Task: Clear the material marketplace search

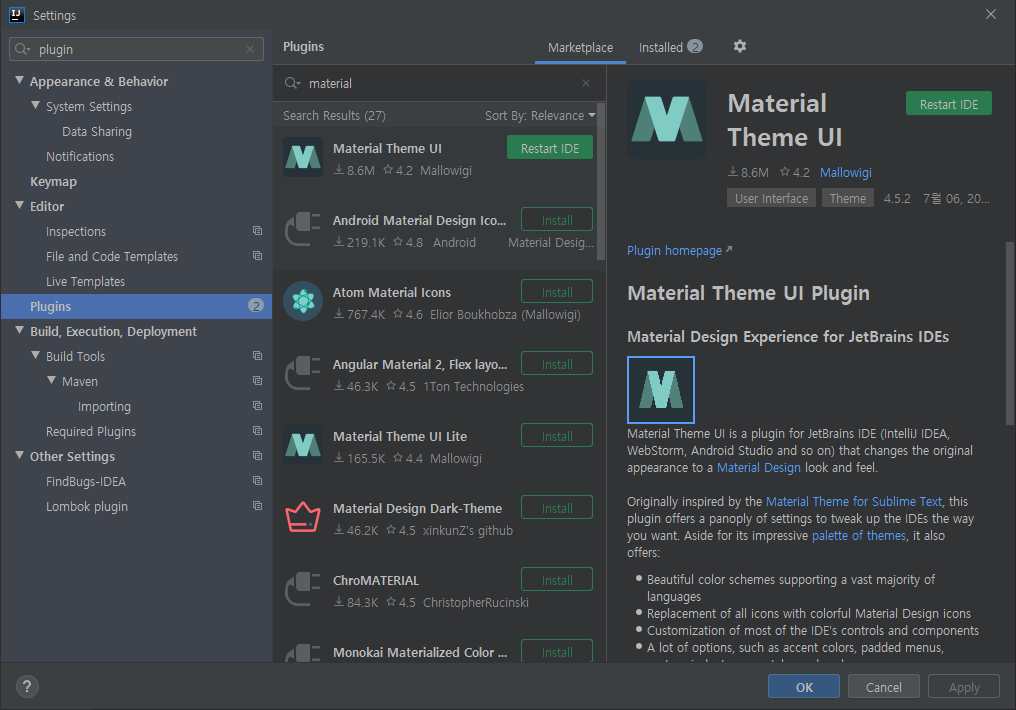Action: coord(586,83)
